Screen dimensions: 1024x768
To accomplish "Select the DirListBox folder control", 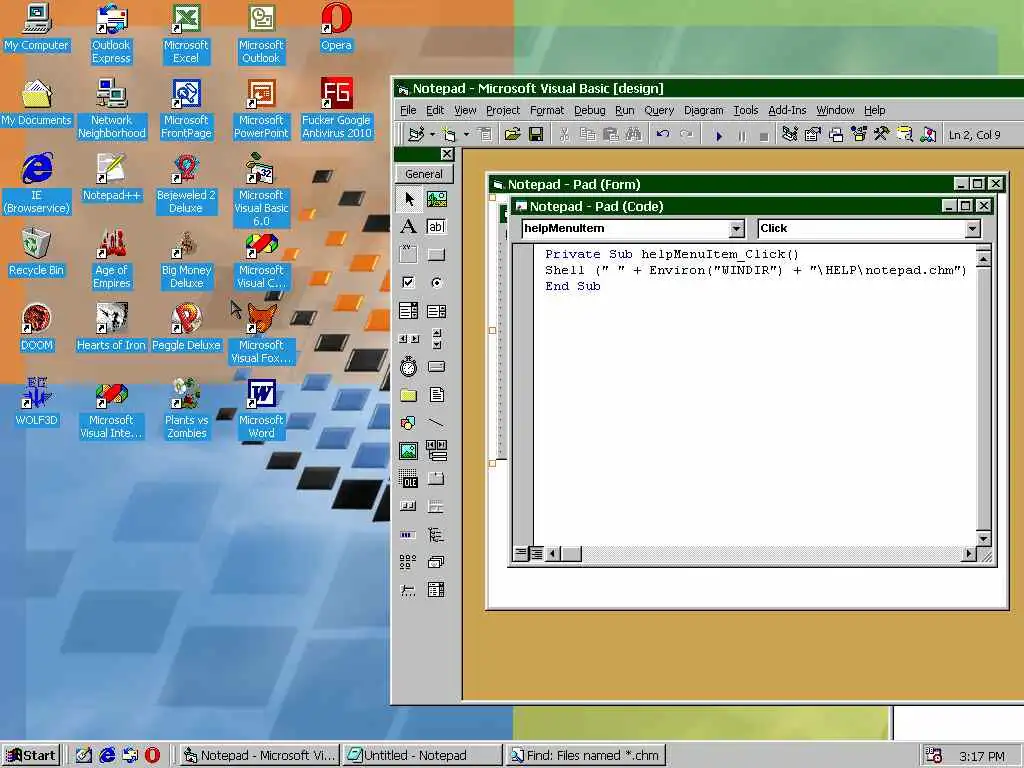I will tap(409, 394).
